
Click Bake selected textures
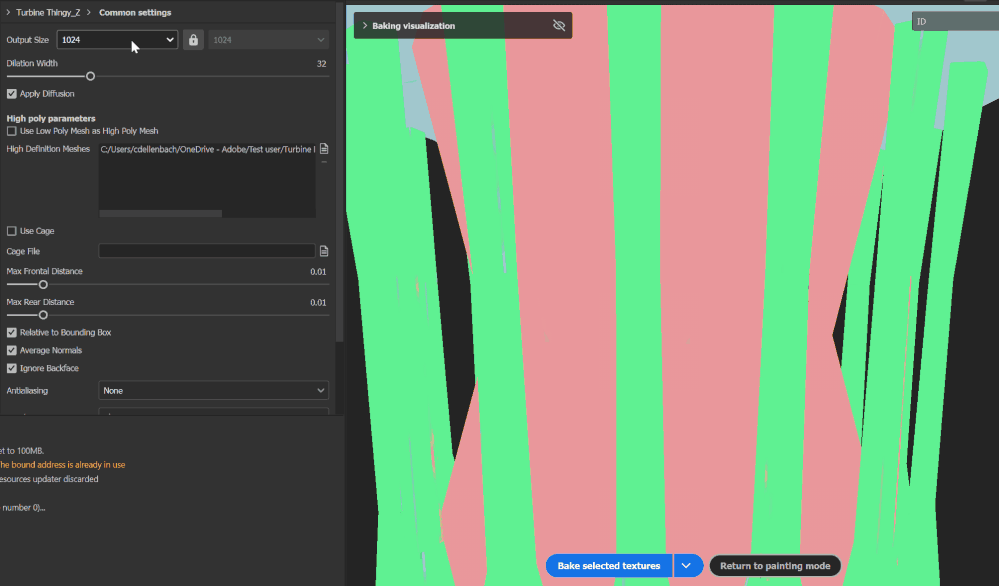coord(608,565)
